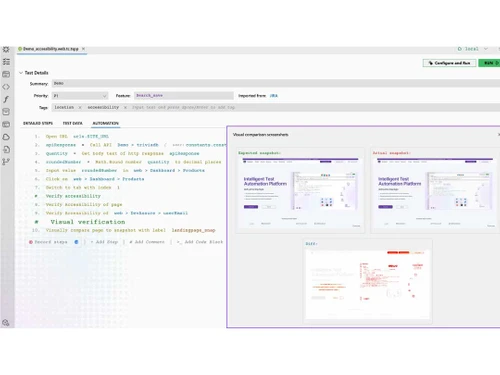Open the functions (f) icon in sidebar
This screenshot has height=375, width=500.
click(6, 99)
